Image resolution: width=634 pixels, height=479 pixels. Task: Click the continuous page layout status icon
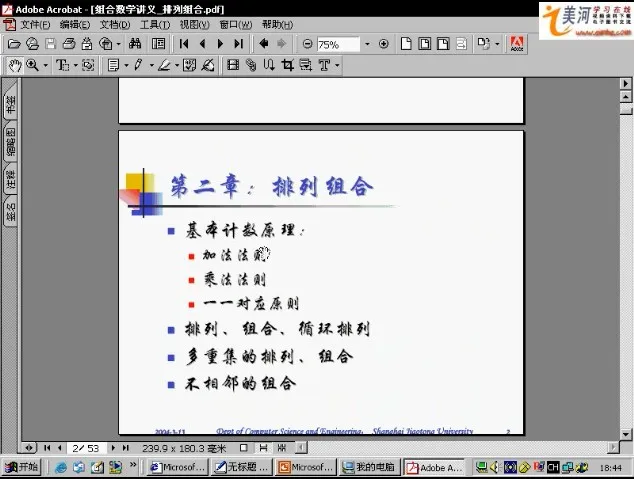click(263, 448)
